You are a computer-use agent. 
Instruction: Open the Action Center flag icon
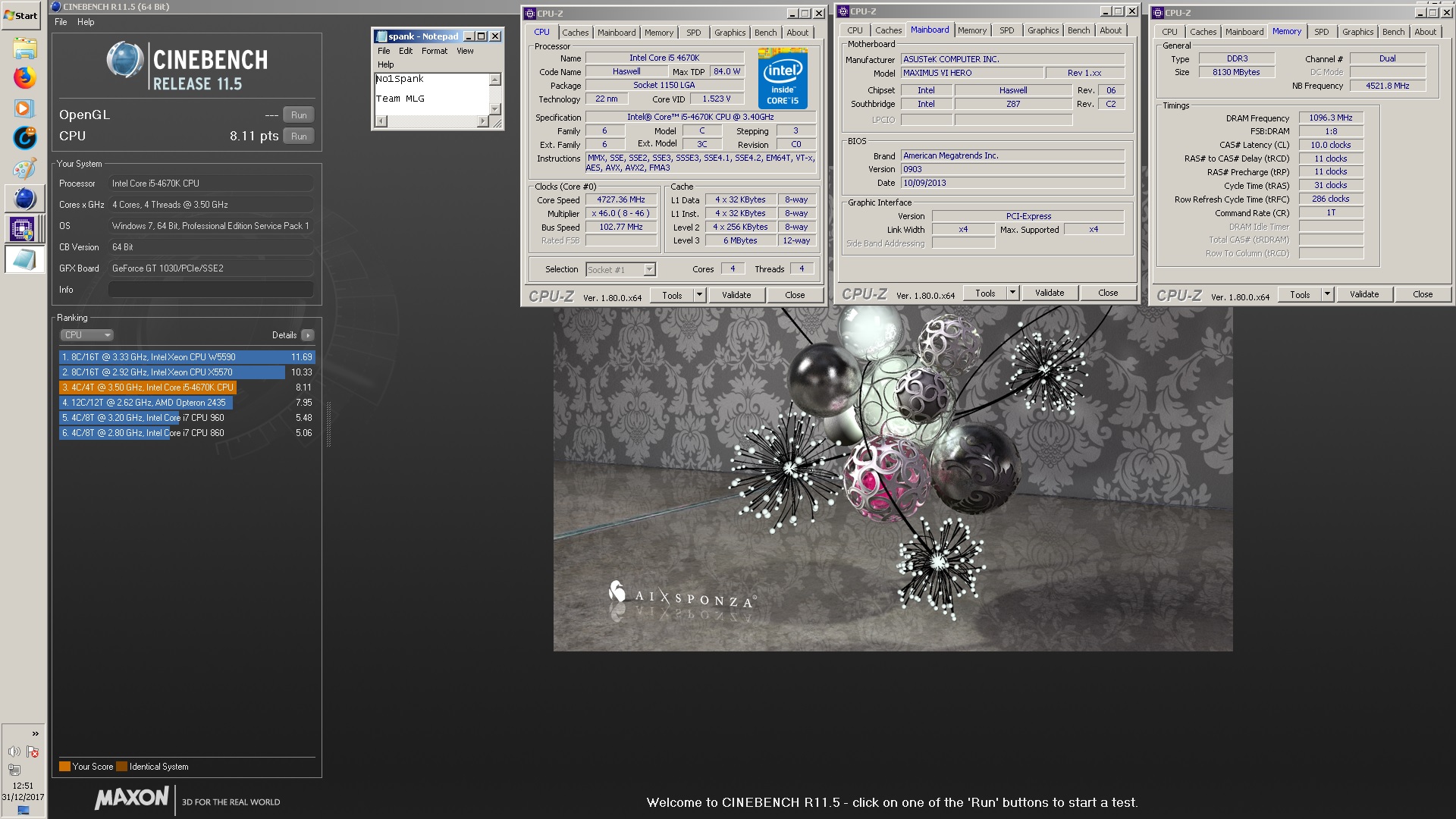click(33, 752)
